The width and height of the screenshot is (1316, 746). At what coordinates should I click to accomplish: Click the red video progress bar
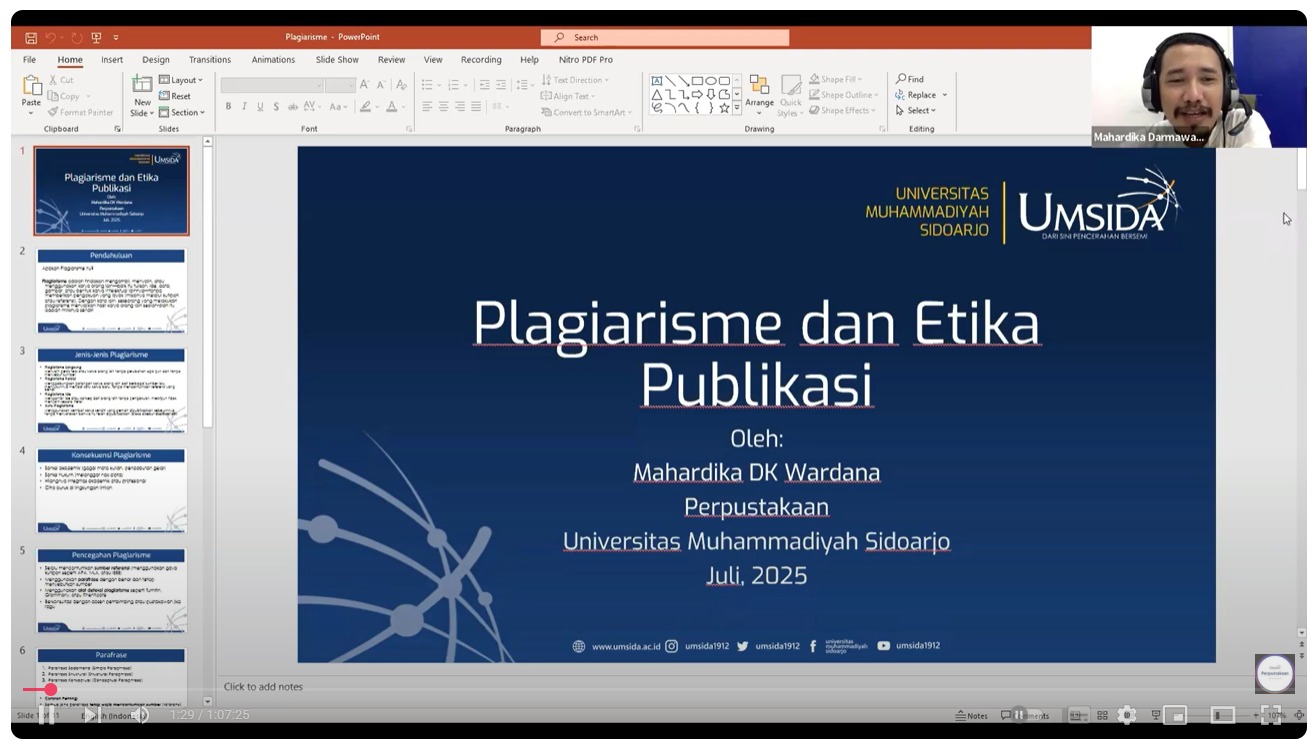point(36,689)
